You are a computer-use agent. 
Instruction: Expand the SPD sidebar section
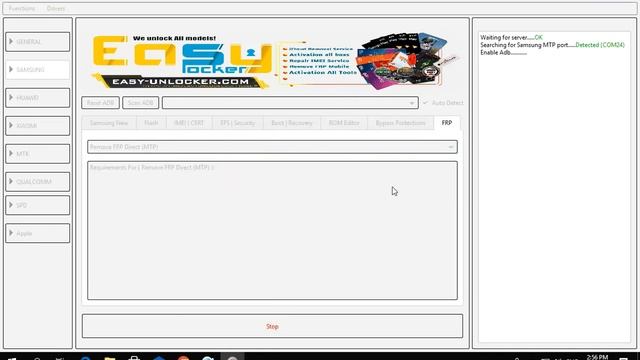(x=38, y=205)
